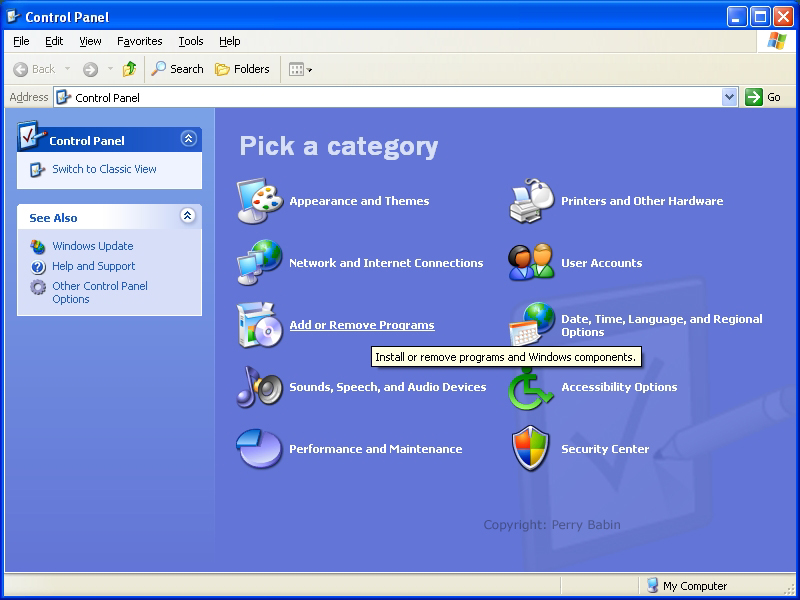The image size is (800, 600).
Task: Open the Edit menu
Action: [x=54, y=41]
